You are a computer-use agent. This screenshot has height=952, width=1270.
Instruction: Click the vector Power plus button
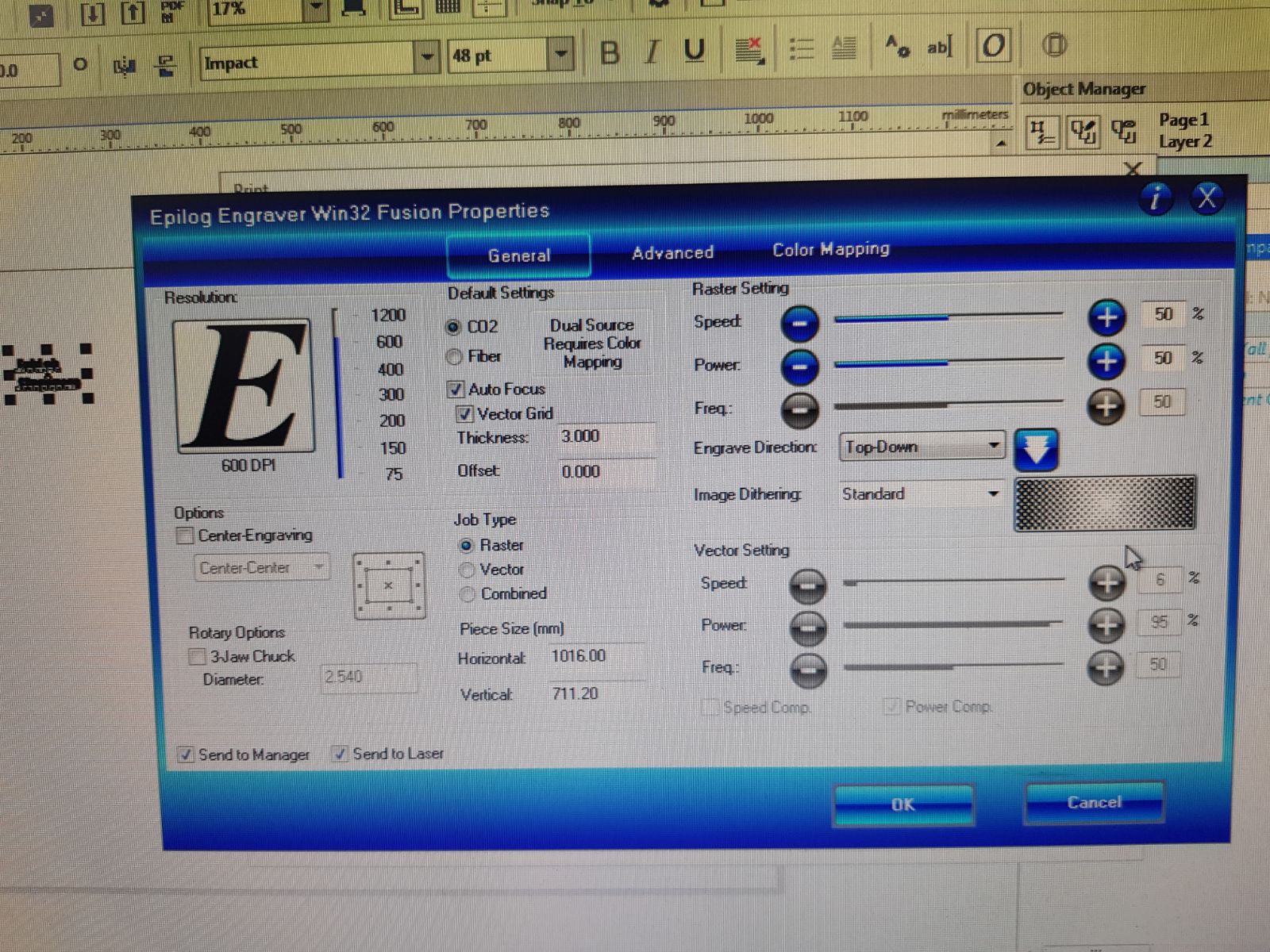pos(1106,625)
